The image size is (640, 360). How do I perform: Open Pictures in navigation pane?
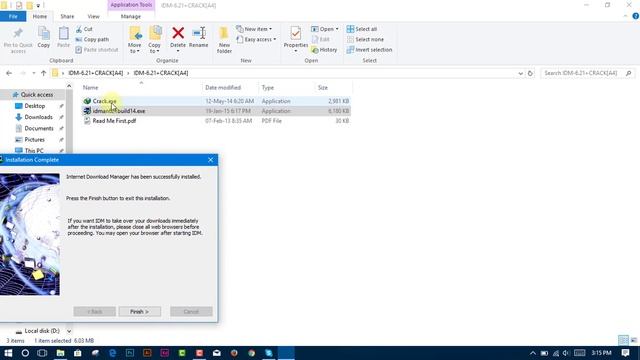(35, 140)
